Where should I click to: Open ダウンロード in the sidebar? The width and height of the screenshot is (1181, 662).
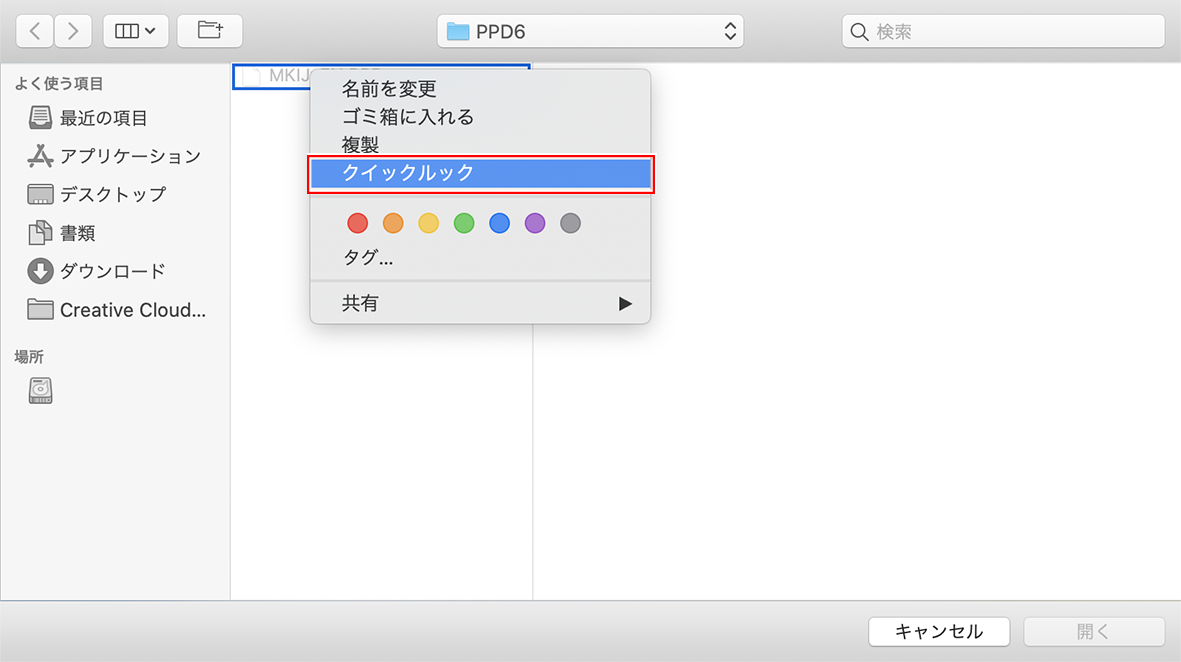coord(112,271)
